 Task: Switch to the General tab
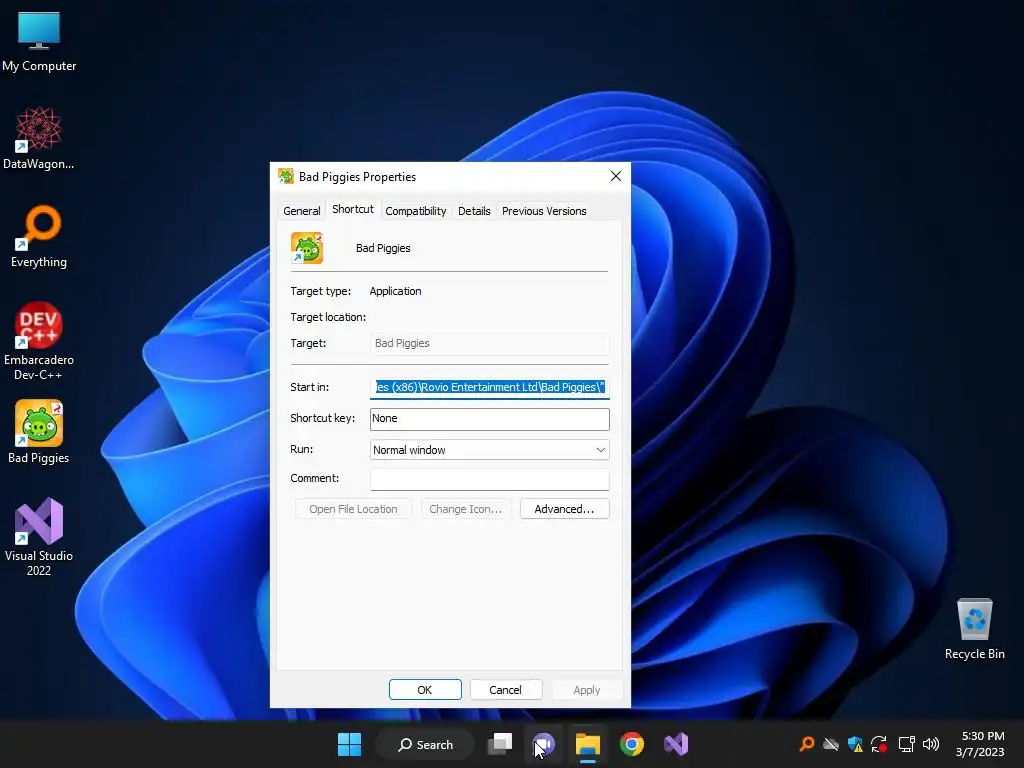[302, 211]
